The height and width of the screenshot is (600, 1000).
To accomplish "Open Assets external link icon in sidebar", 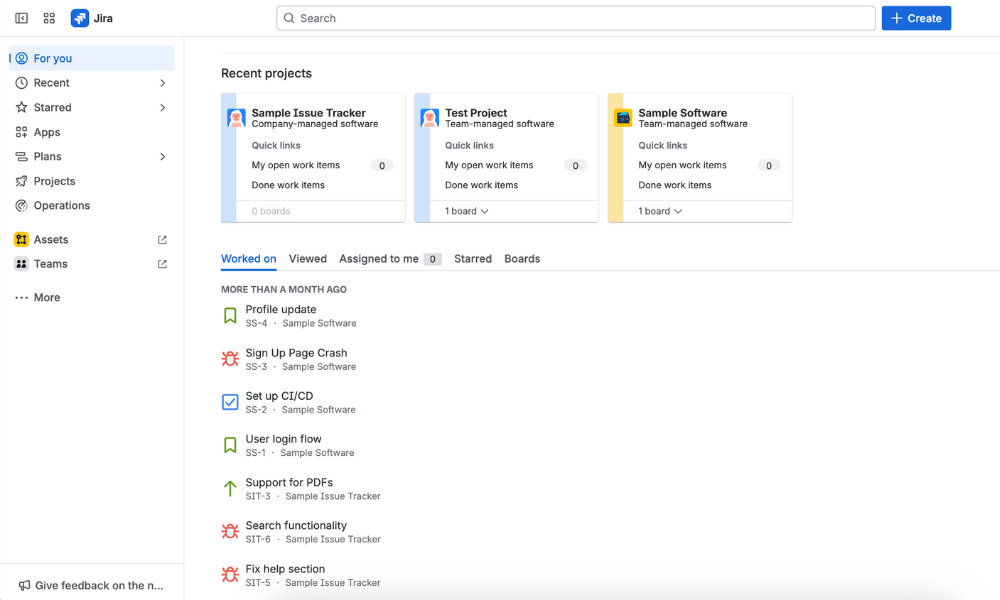I will (x=163, y=240).
